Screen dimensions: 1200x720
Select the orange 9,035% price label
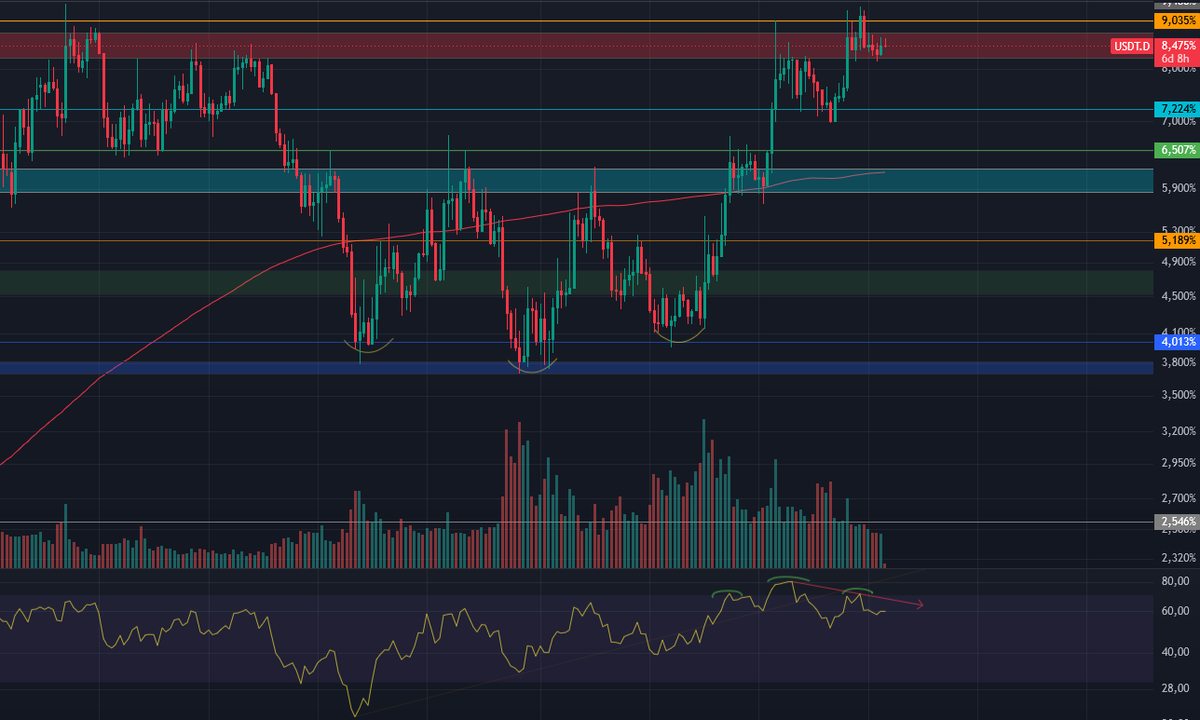[x=1176, y=21]
